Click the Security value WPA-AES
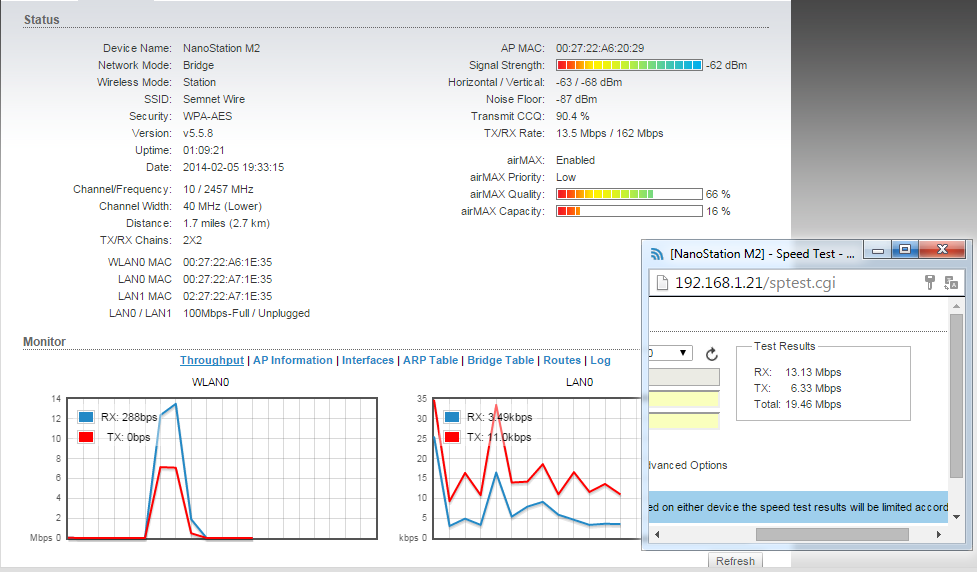The image size is (977, 572). [x=207, y=117]
